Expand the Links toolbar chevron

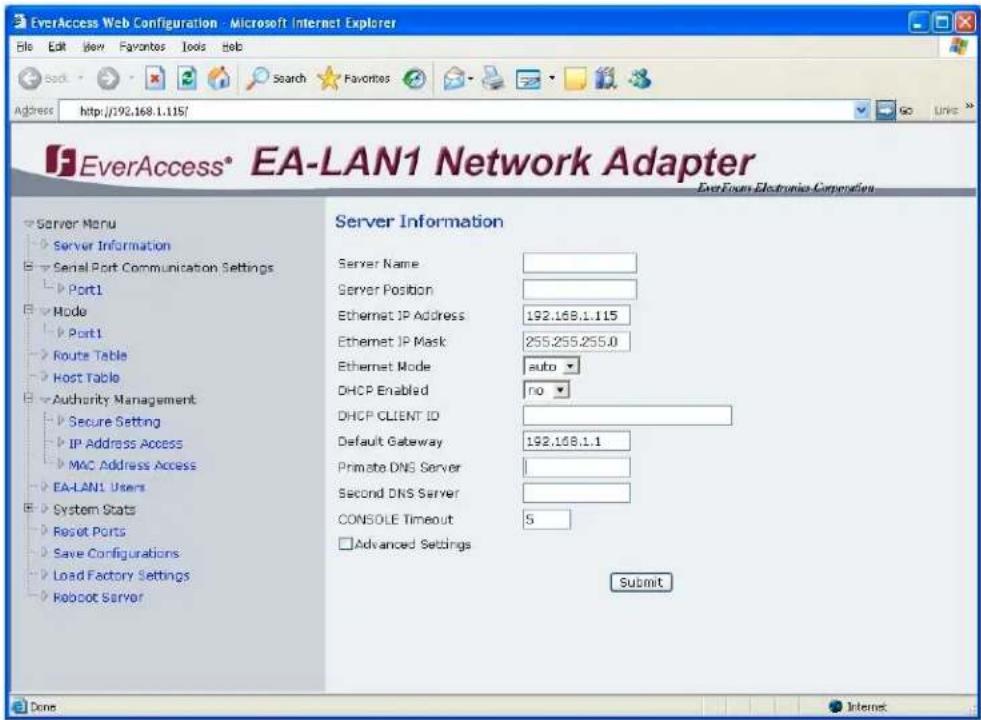(x=969, y=106)
